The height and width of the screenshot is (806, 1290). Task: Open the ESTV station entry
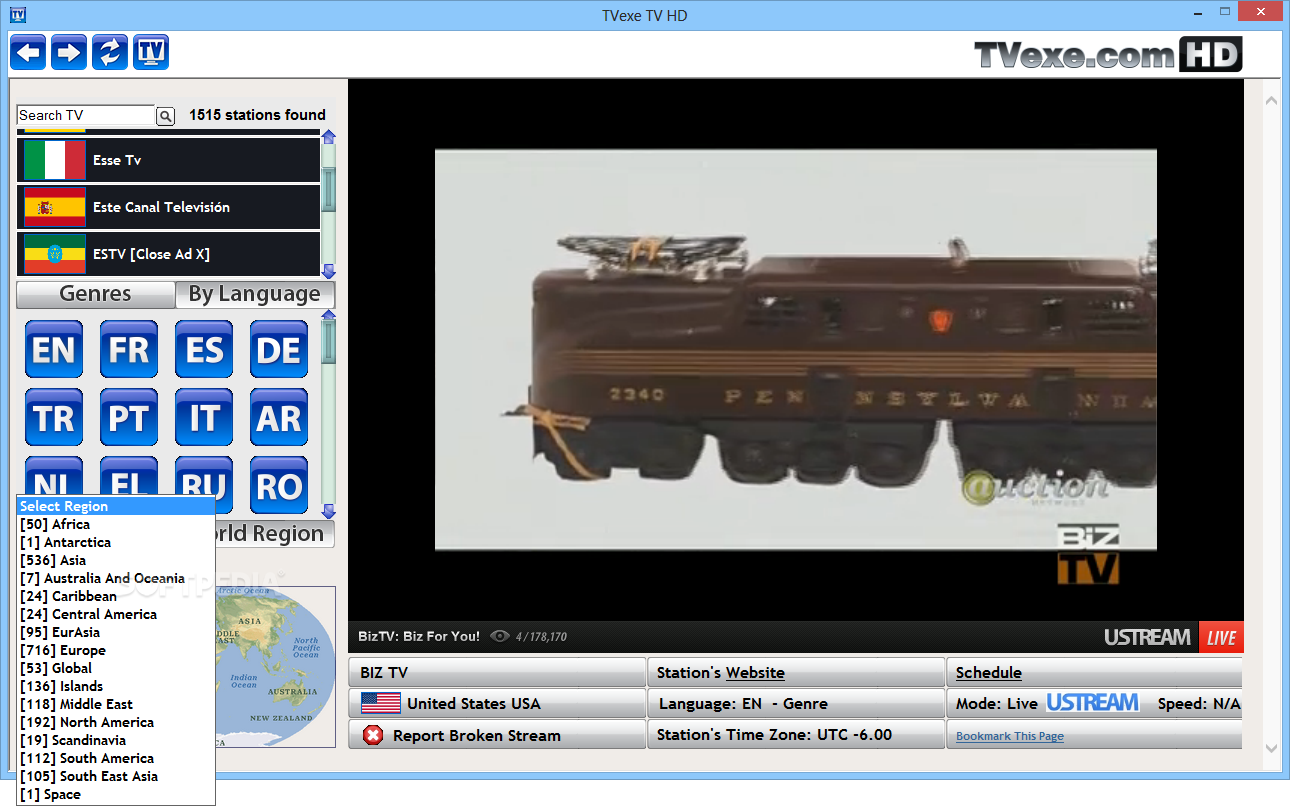pos(168,254)
